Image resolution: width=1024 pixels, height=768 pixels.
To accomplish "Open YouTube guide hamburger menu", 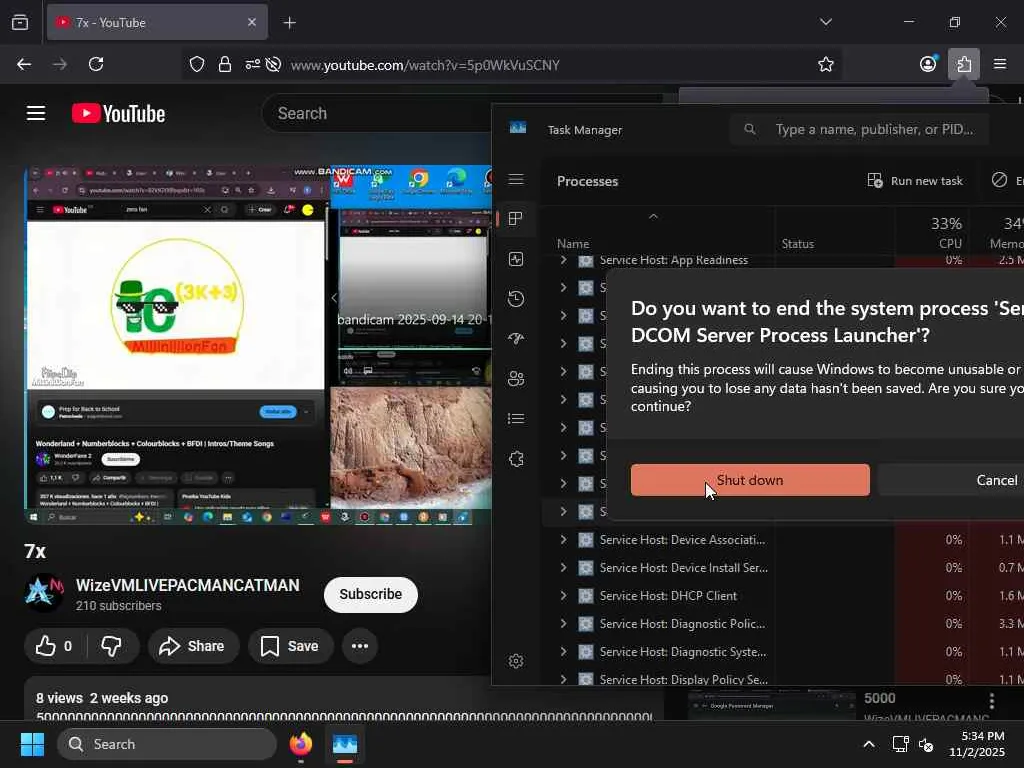I will [x=36, y=113].
